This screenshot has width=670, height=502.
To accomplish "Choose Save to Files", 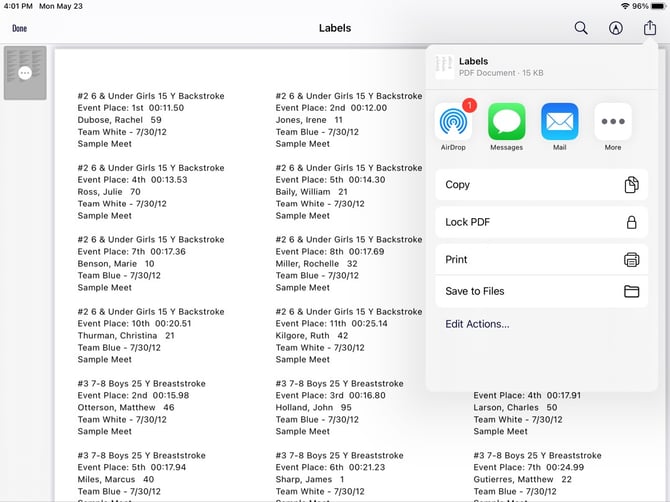I will point(475,292).
